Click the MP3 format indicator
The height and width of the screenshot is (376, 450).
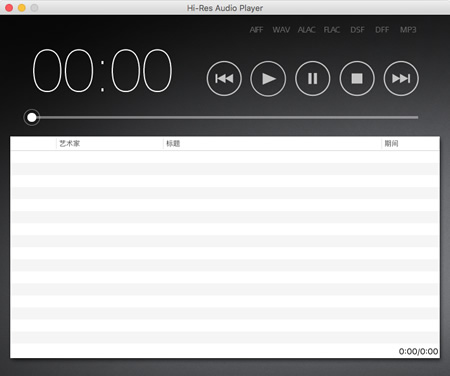click(408, 30)
